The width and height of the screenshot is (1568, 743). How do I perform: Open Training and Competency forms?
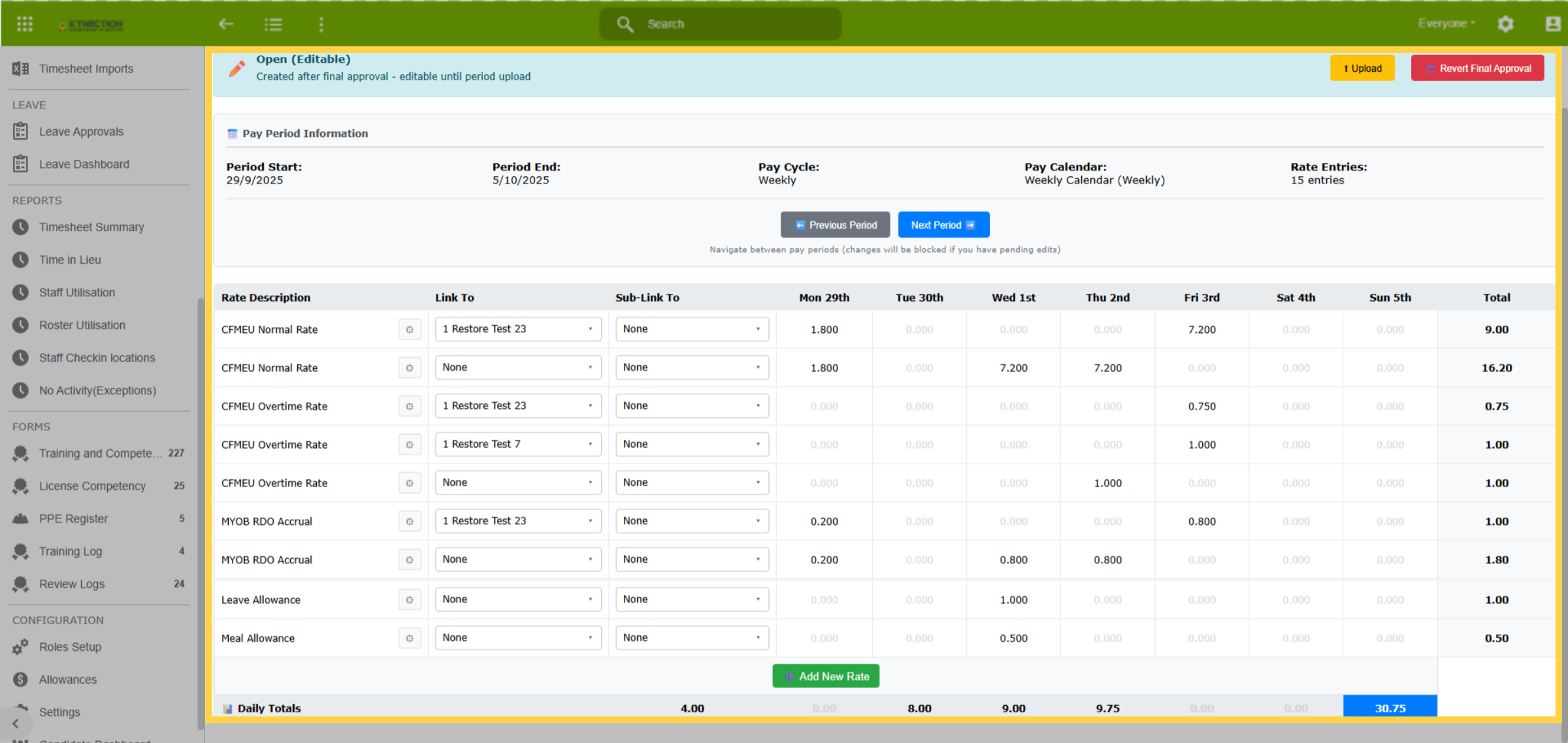click(x=101, y=453)
